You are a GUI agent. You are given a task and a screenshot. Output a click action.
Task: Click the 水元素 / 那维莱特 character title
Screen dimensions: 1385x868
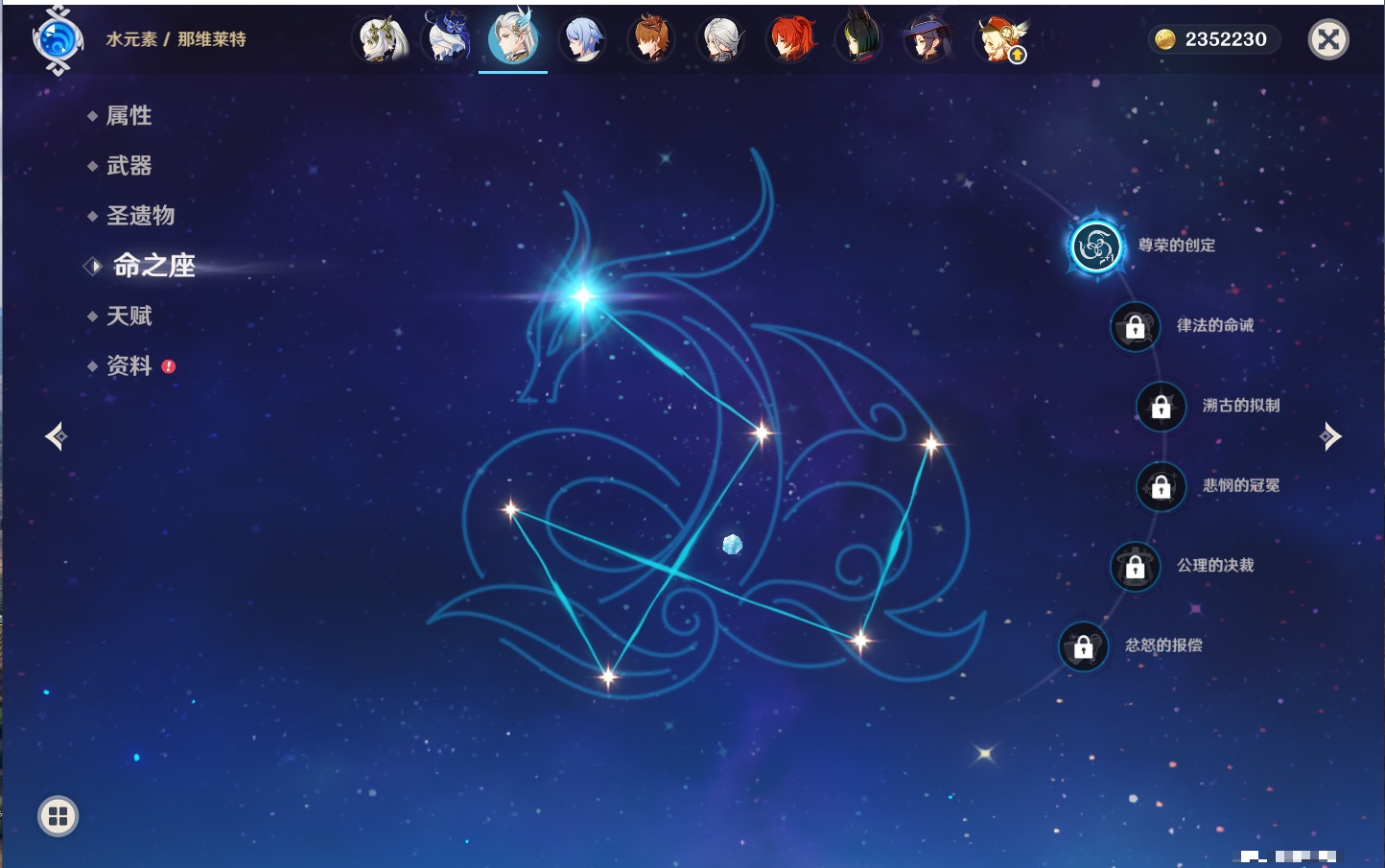pos(176,39)
